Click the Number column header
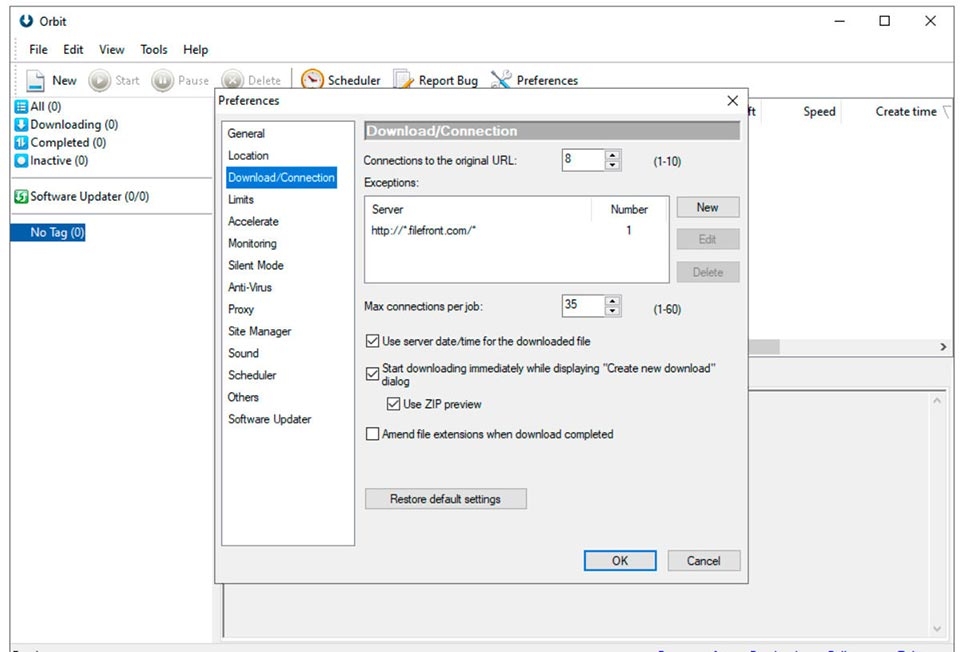Screen dimensions: 960x652 tap(629, 209)
